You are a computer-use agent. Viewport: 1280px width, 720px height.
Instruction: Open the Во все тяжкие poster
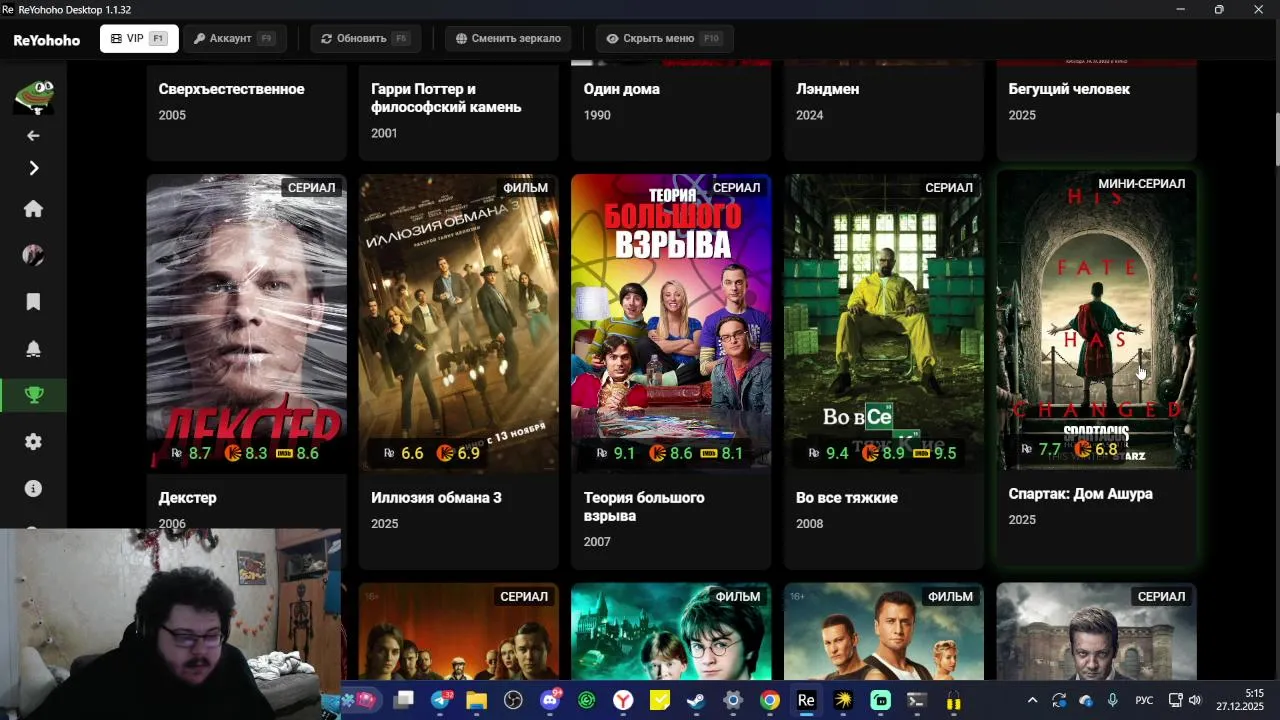pyautogui.click(x=884, y=322)
